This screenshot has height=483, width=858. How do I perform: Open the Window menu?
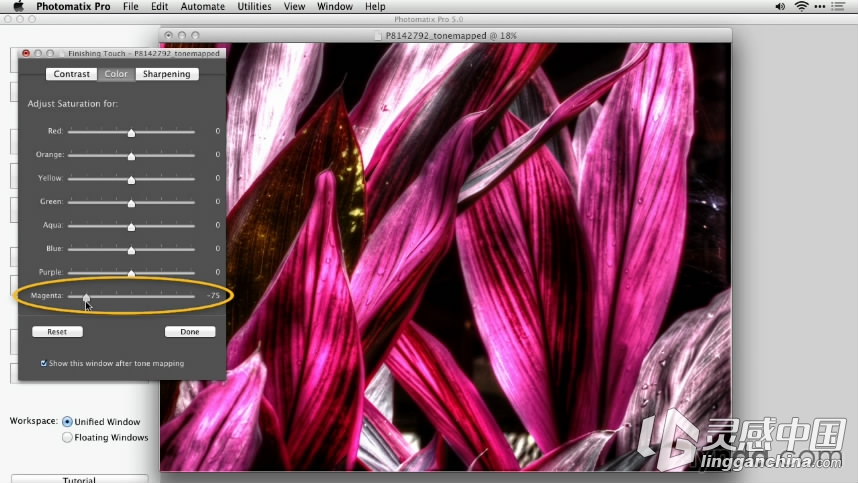tap(335, 7)
